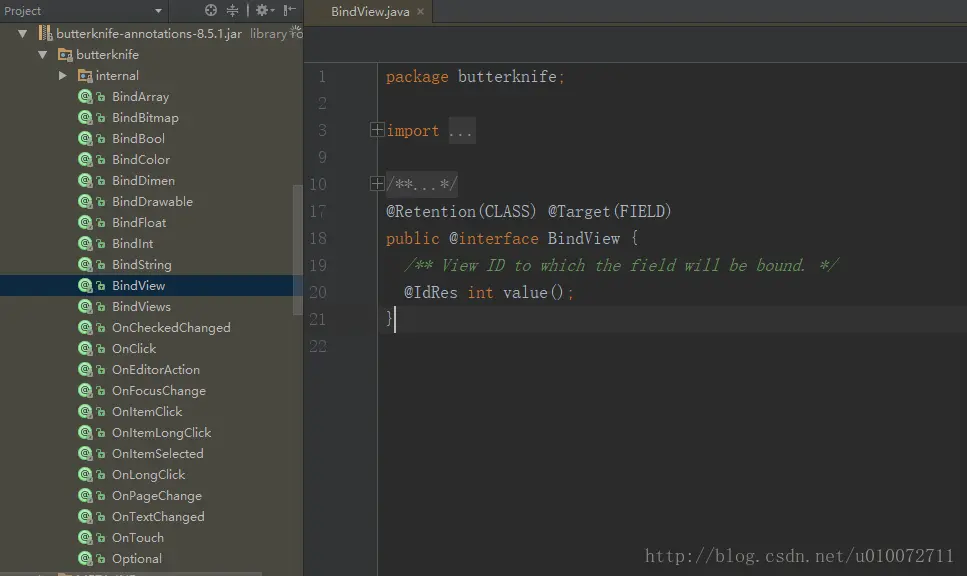Select the butterknife-annotations-8.5.1.jar label
This screenshot has width=967, height=576.
click(x=149, y=33)
